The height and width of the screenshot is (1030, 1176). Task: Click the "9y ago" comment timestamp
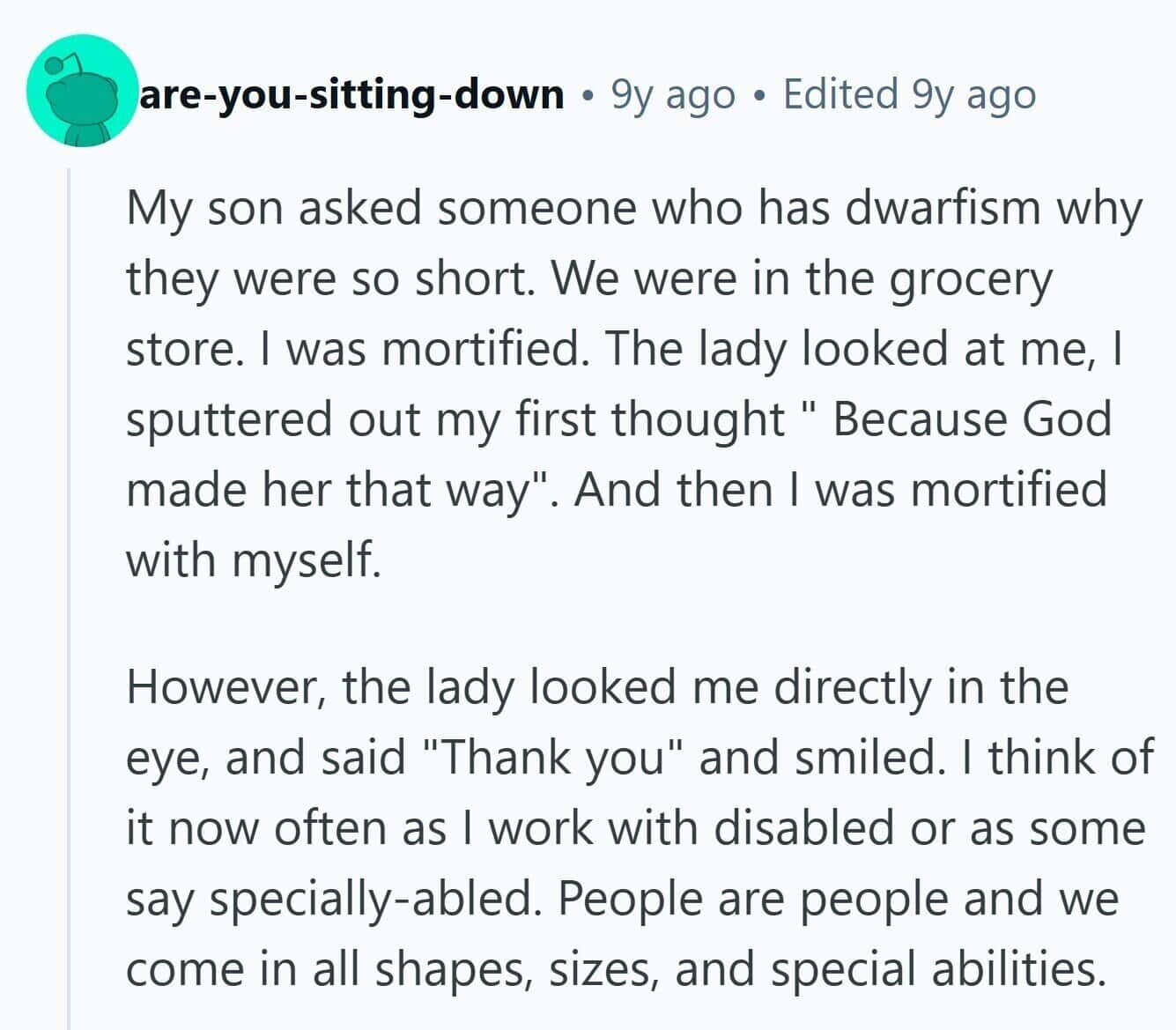coord(673,93)
